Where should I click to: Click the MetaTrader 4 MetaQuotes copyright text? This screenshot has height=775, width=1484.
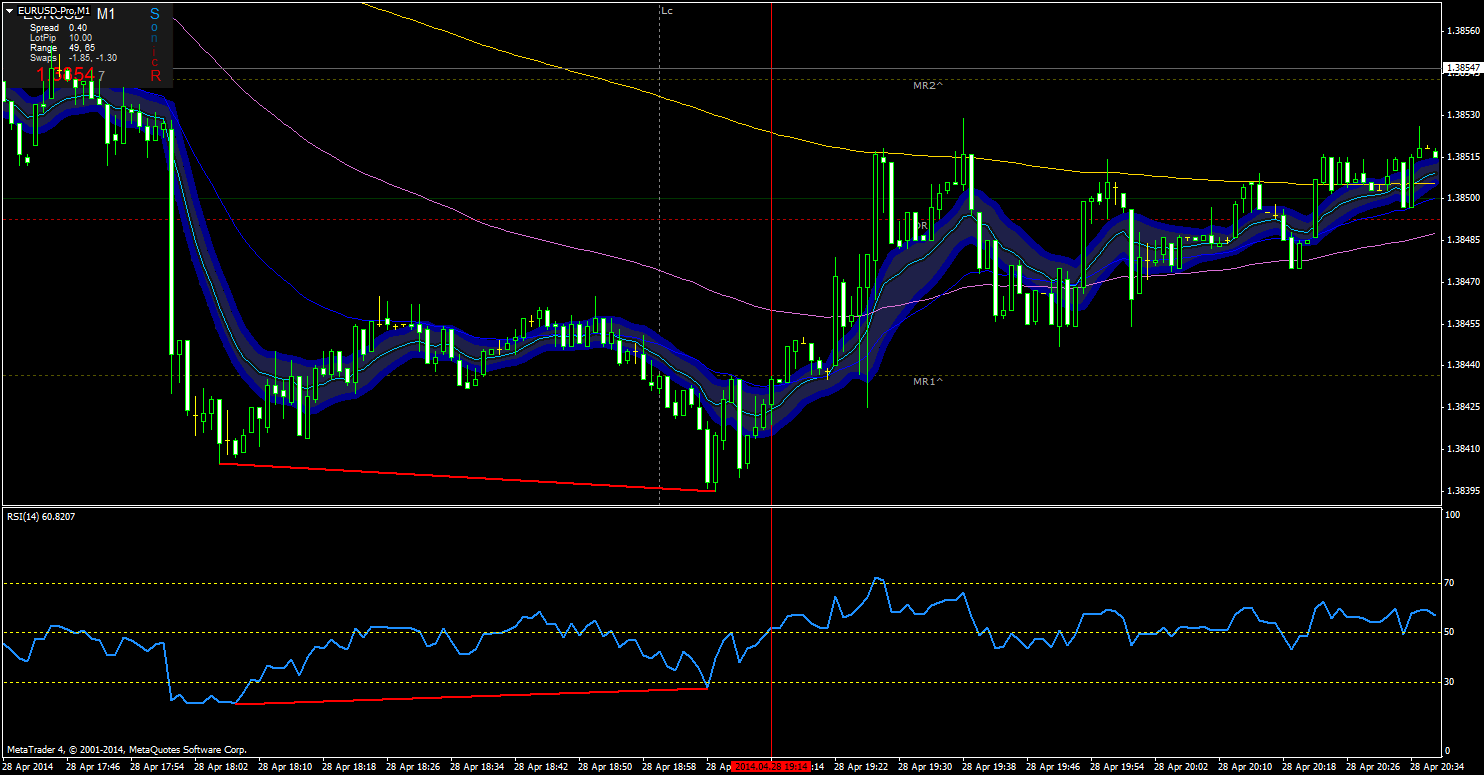(126, 749)
